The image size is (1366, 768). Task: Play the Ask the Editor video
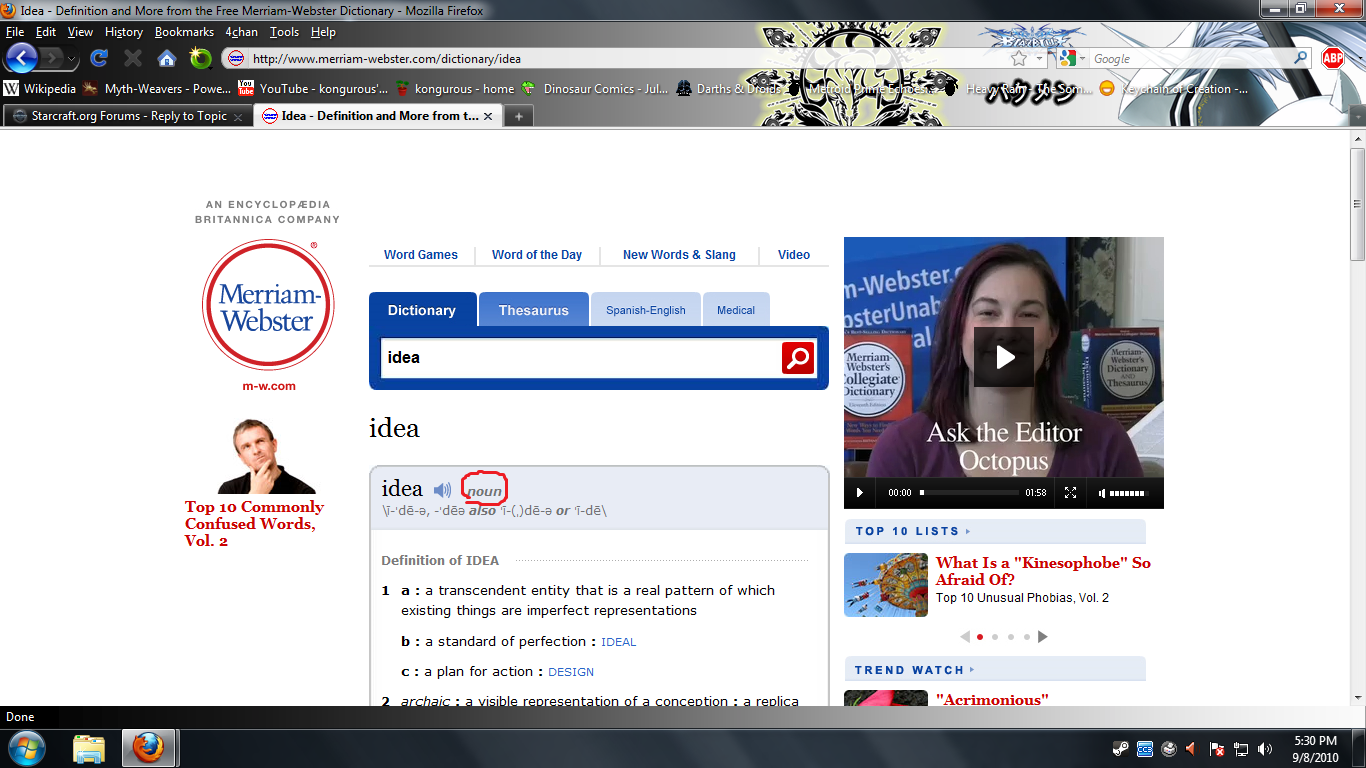point(1004,357)
